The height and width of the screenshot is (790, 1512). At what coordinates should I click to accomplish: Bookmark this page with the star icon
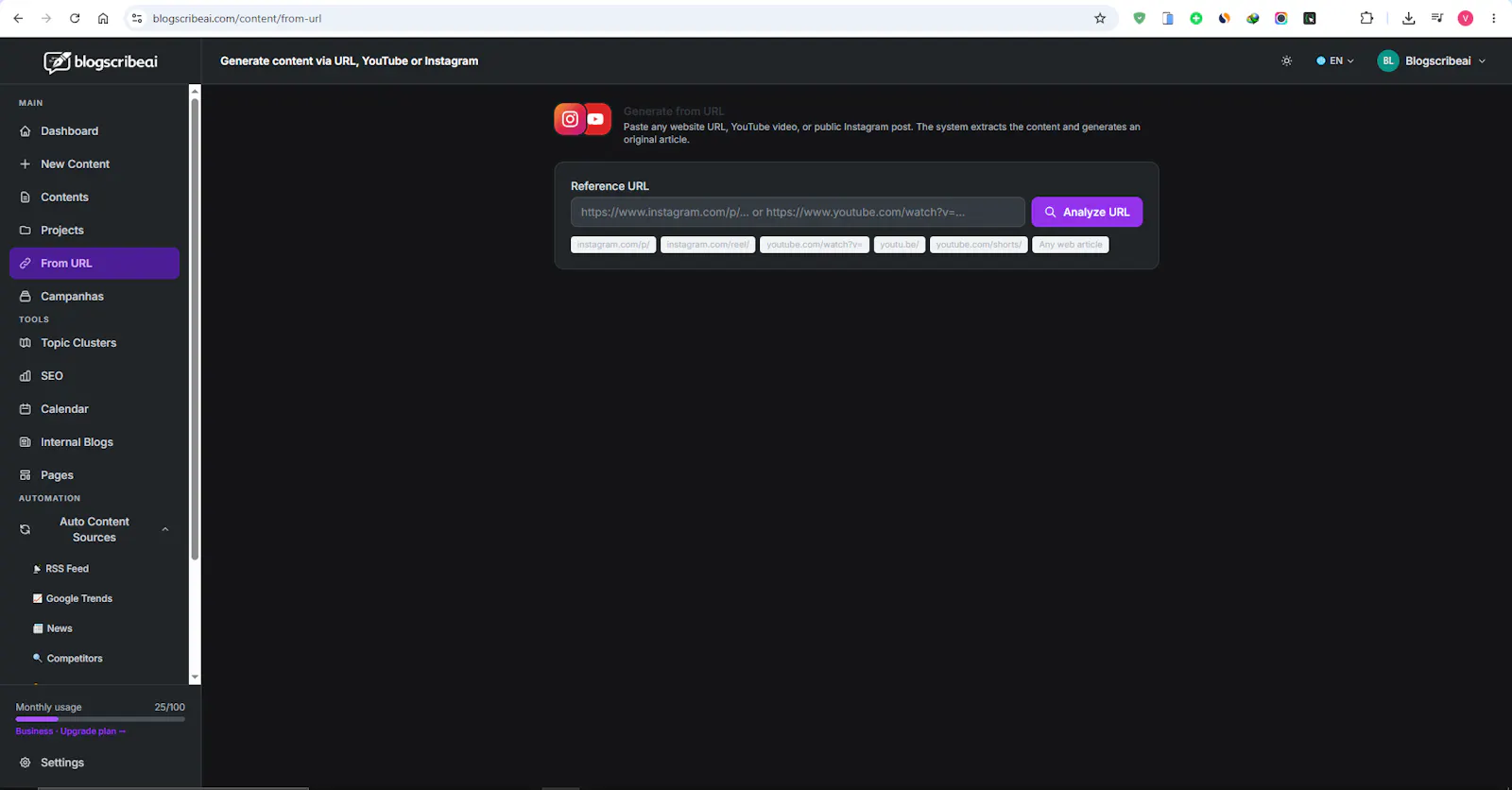1100,18
